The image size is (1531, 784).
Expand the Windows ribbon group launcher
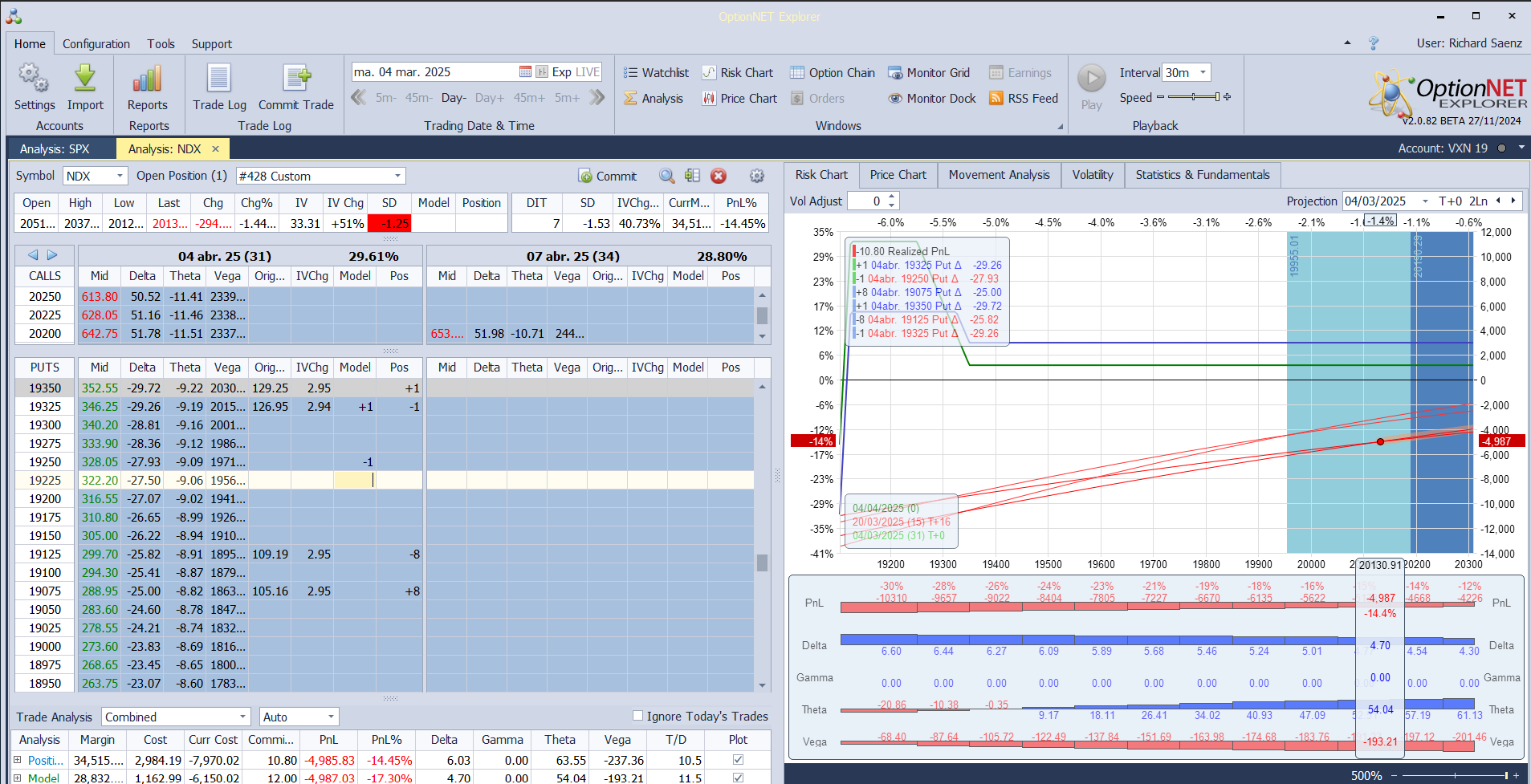coord(1060,127)
